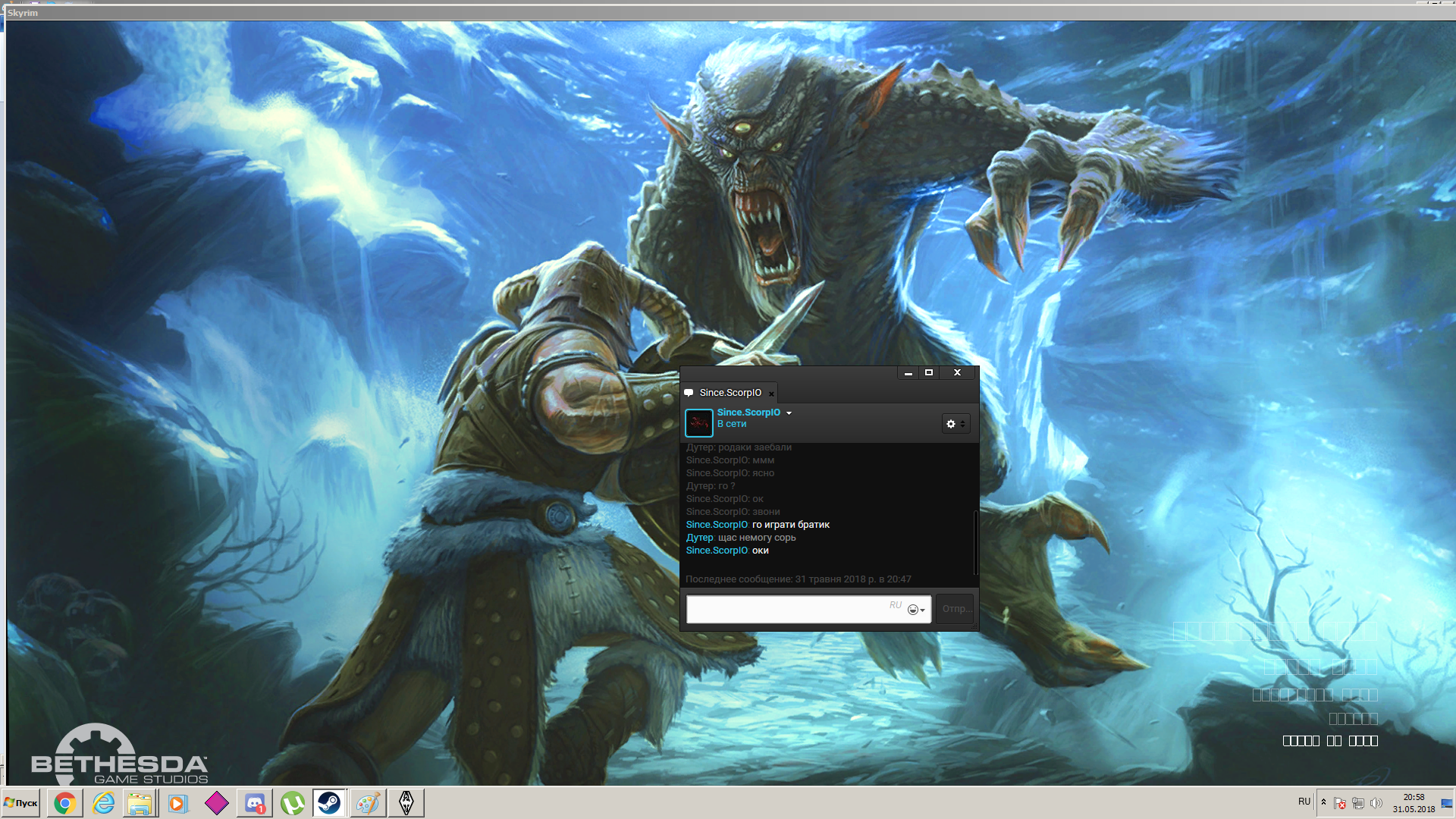The image size is (1456, 819).
Task: Click the 'Последнее сообщение' timestamp line
Action: point(799,579)
